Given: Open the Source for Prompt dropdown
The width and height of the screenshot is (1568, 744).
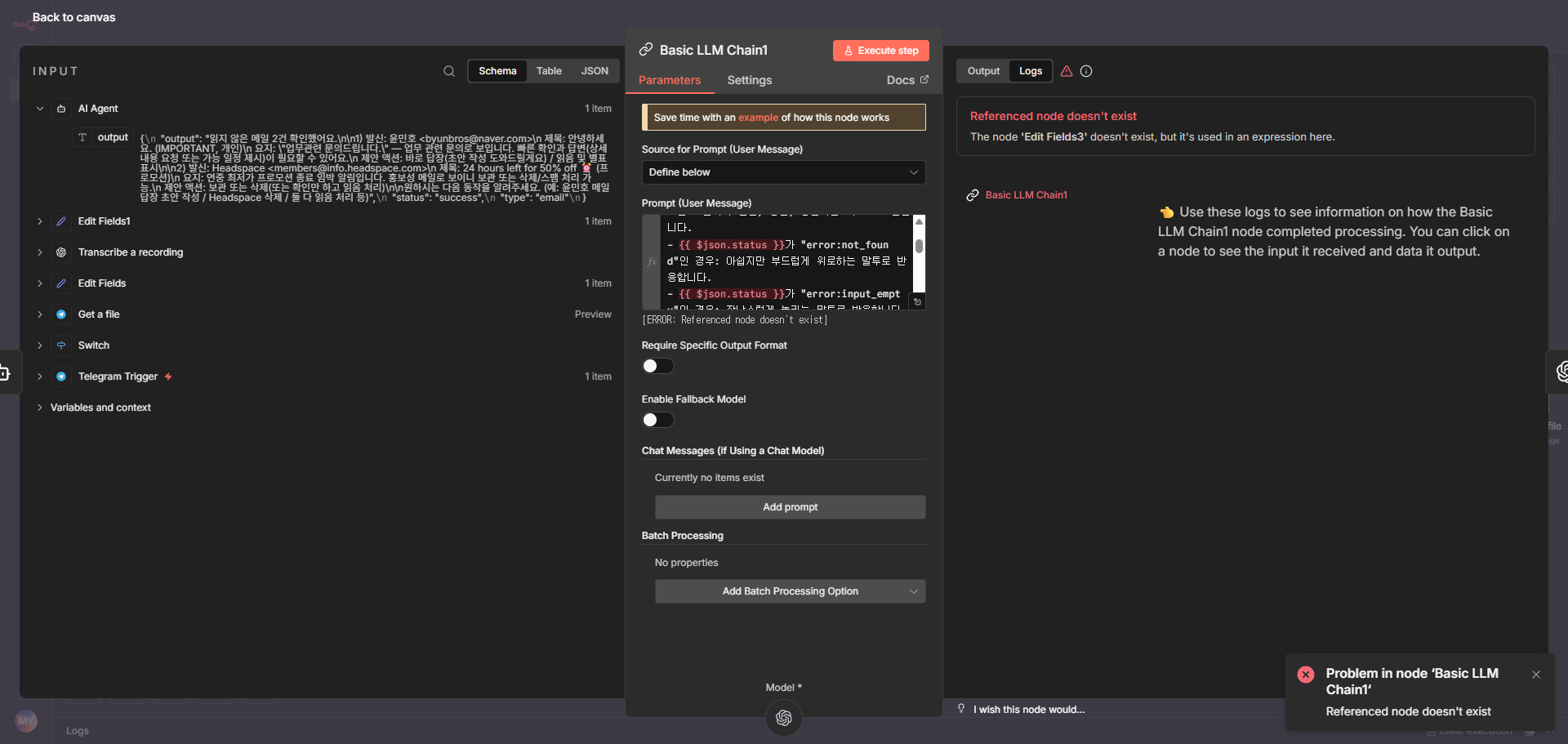Looking at the screenshot, I should coord(783,172).
